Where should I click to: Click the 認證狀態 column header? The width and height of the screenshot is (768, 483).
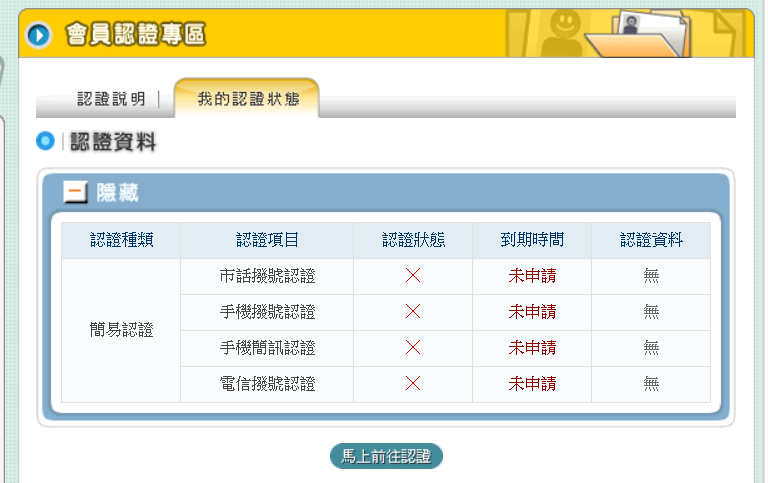point(413,240)
